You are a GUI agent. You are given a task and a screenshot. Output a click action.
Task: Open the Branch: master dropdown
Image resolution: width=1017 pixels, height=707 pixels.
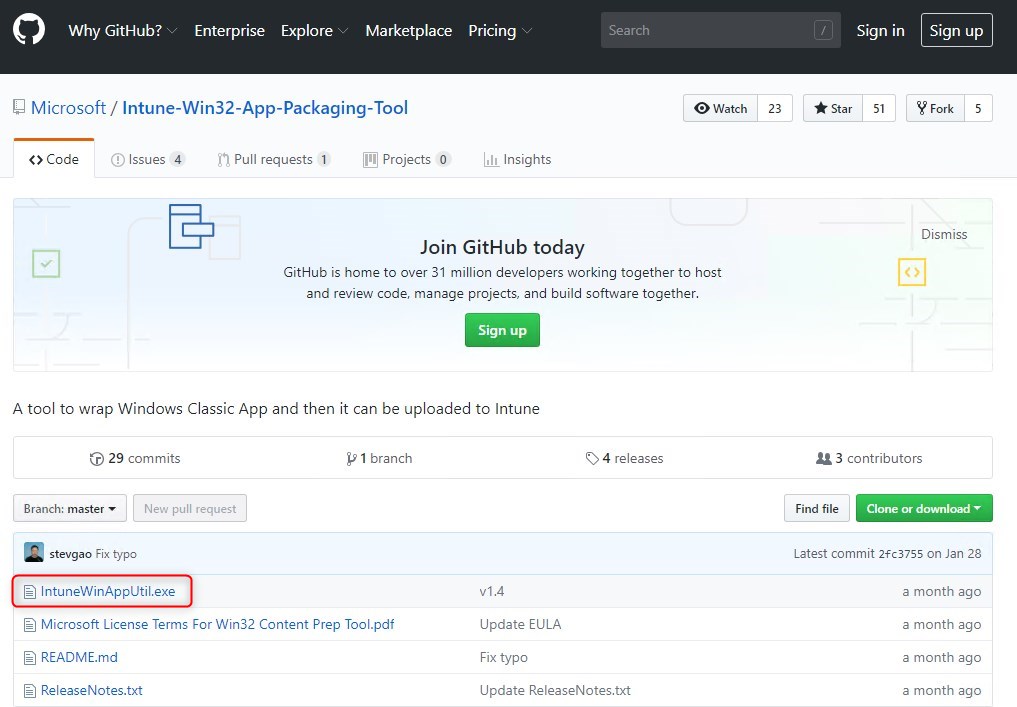pyautogui.click(x=70, y=509)
